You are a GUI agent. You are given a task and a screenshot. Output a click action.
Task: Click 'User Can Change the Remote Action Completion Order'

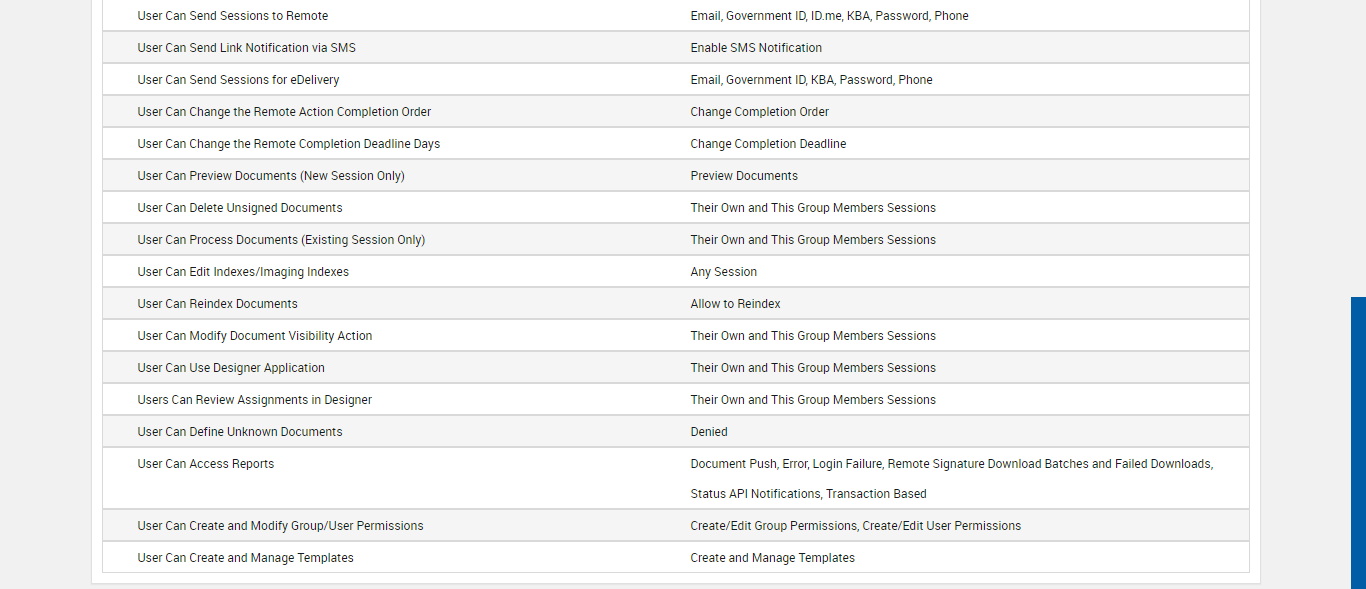284,112
